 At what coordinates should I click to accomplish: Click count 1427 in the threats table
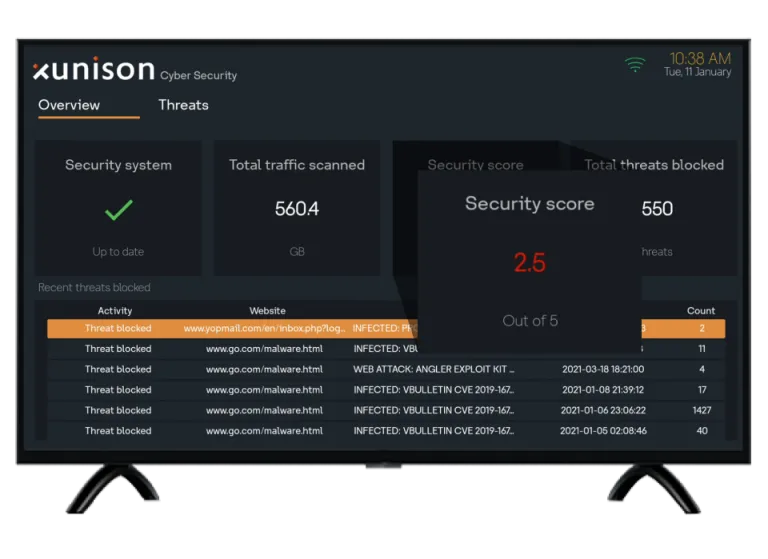tap(702, 411)
